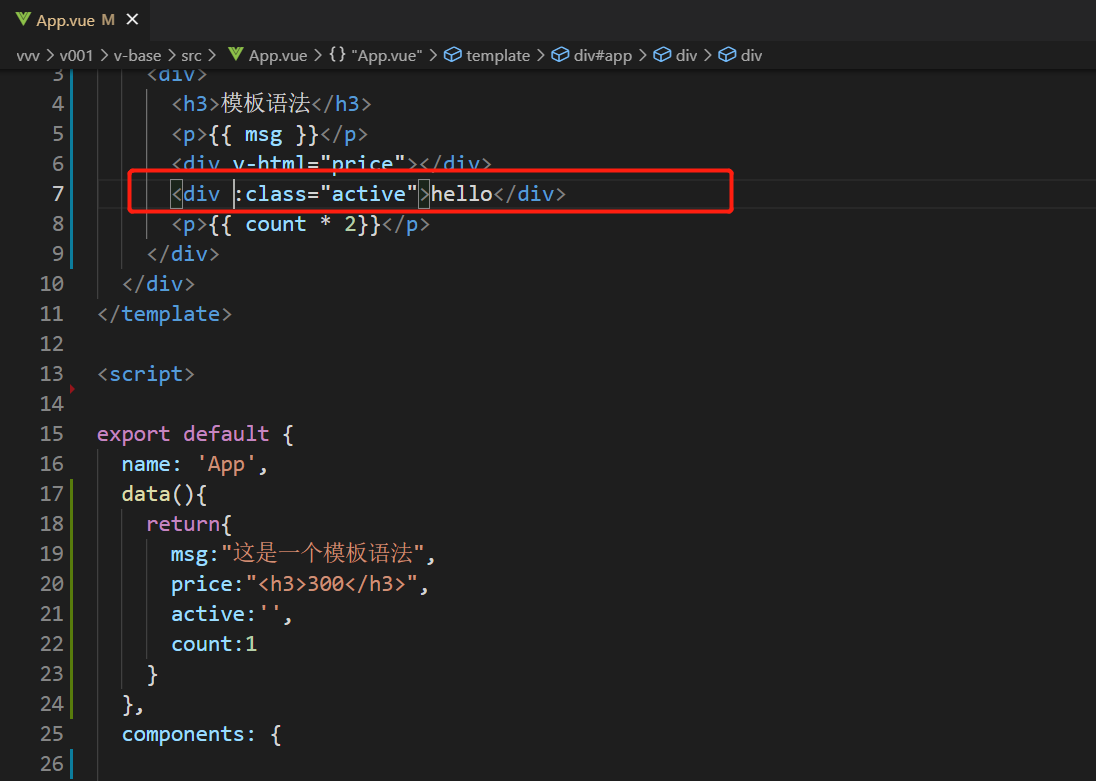Screen dimensions: 1096x781
Task: Click the Vue logo icon on App.vue tab
Action: pyautogui.click(x=23, y=20)
